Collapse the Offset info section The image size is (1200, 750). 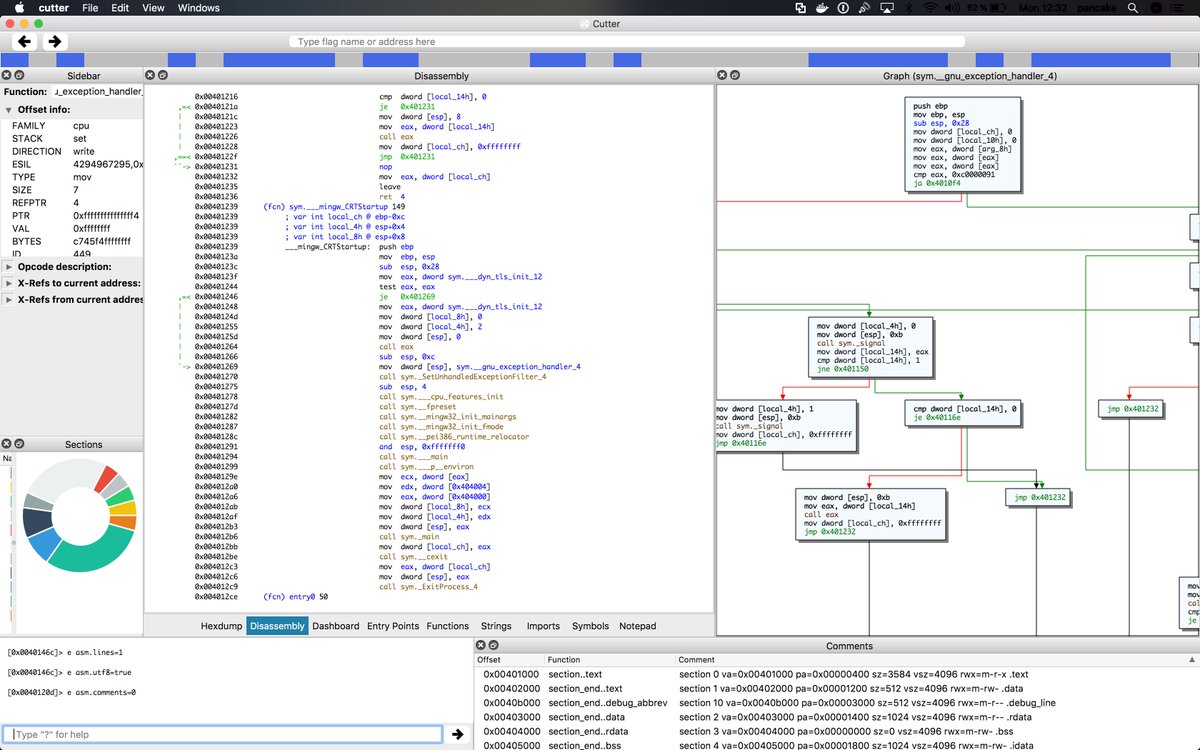[9, 109]
